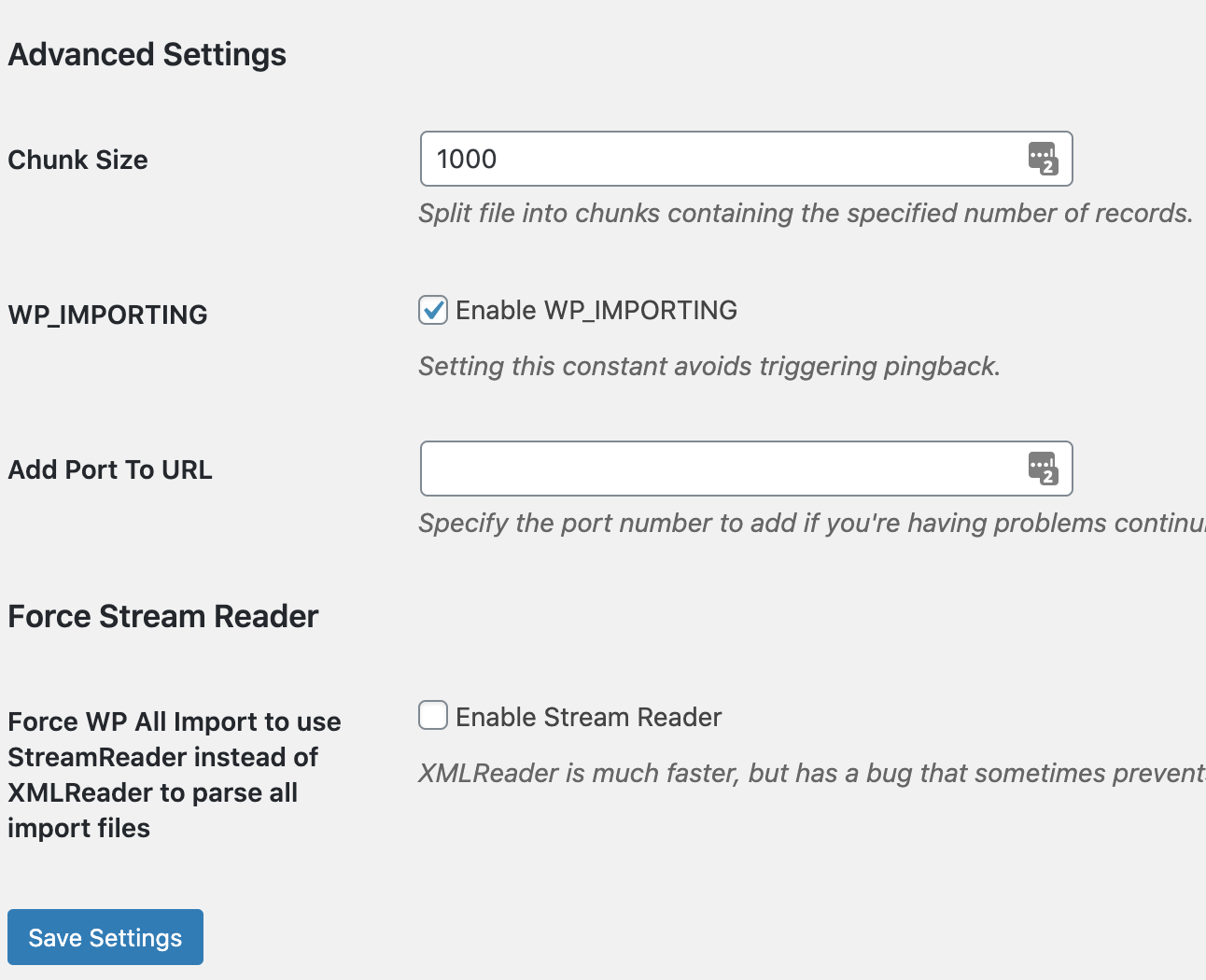Enable the Stream Reader checkbox
Image resolution: width=1206 pixels, height=980 pixels.
pyautogui.click(x=433, y=716)
